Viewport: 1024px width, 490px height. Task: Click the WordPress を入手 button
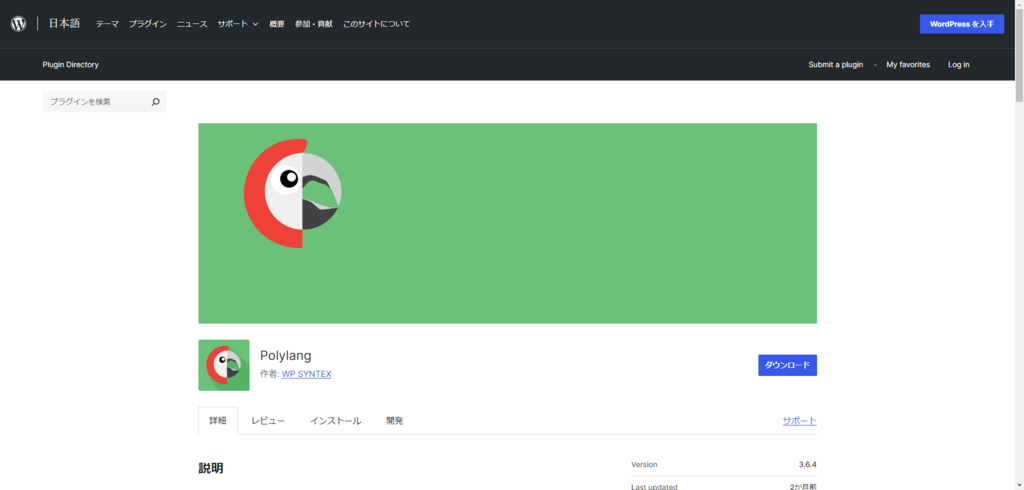click(x=962, y=24)
